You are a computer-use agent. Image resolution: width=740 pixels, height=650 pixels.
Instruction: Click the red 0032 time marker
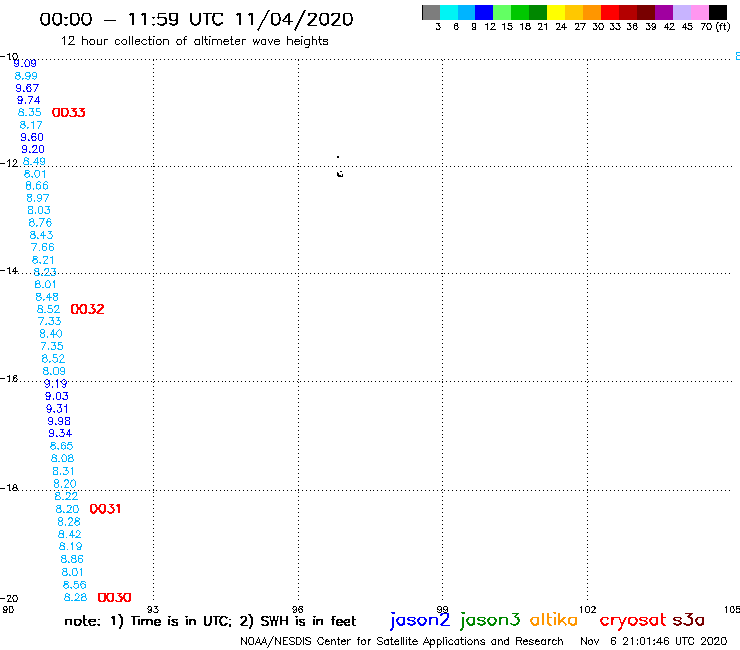[x=87, y=309]
